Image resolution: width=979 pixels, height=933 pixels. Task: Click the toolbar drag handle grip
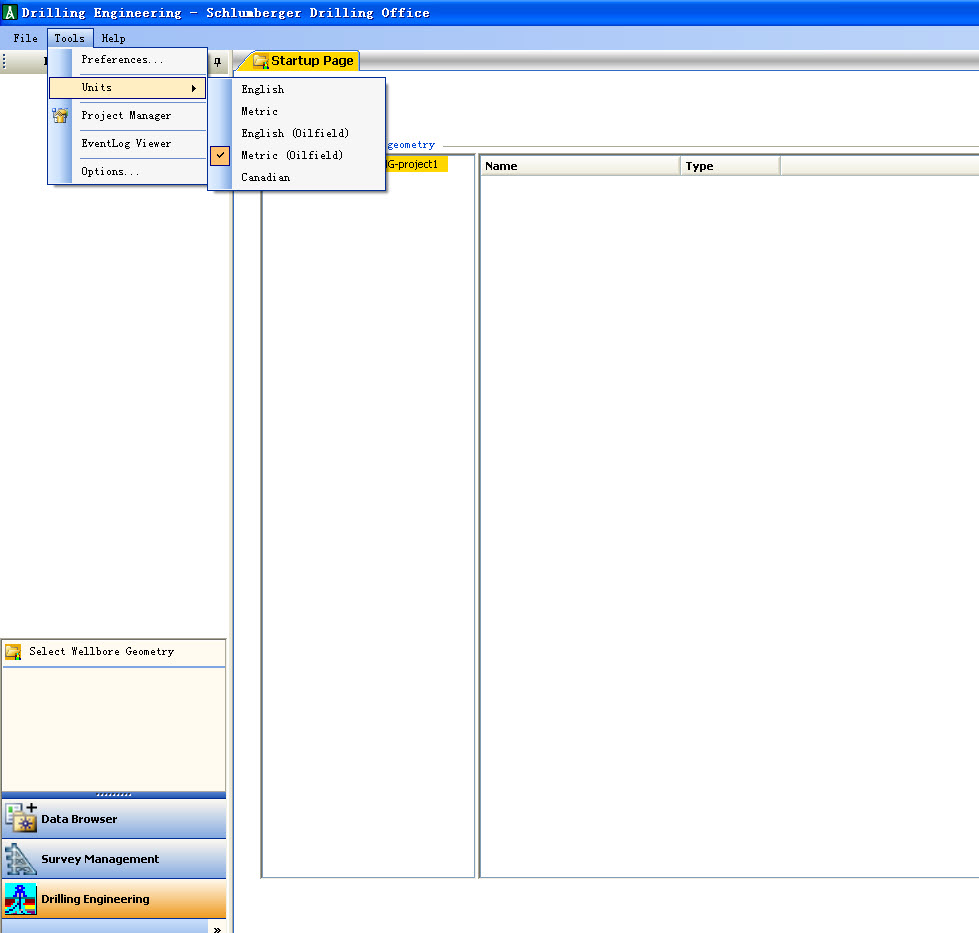[4, 61]
